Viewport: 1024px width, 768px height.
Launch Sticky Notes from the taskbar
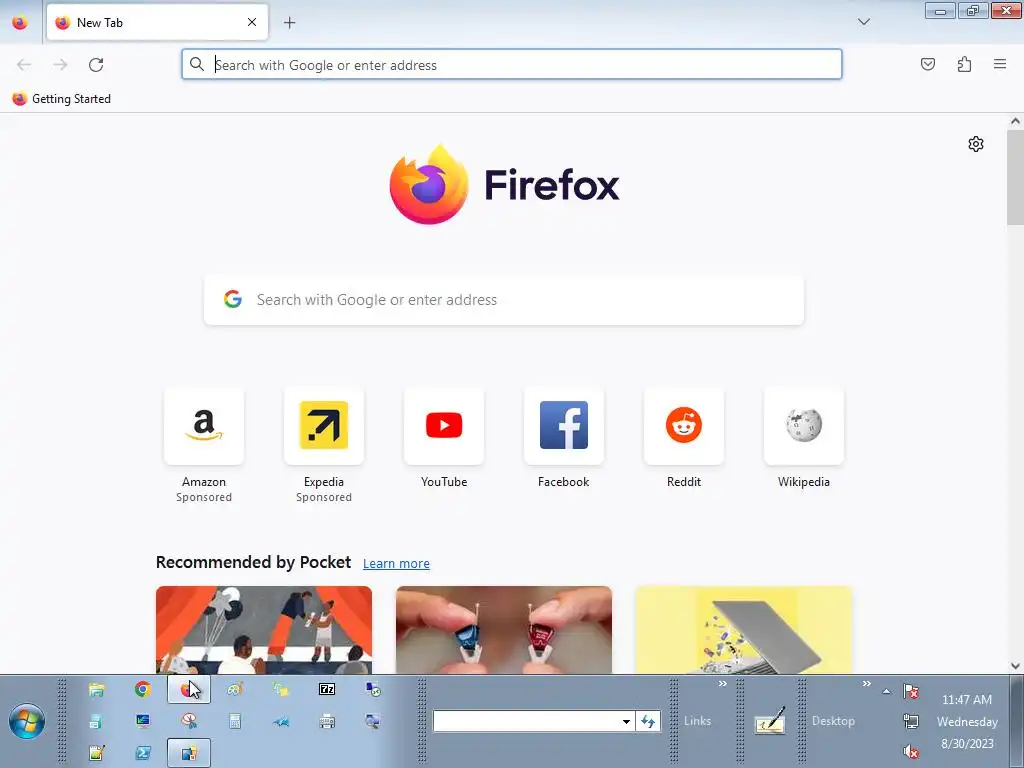281,689
